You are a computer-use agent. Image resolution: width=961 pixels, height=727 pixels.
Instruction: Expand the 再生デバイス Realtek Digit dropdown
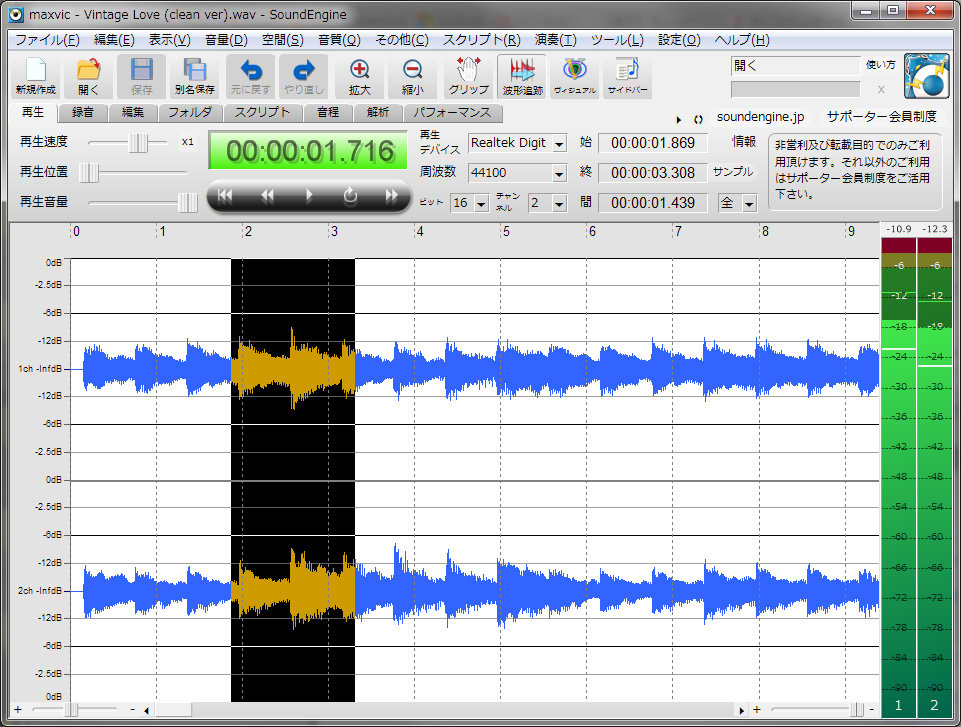(x=559, y=144)
